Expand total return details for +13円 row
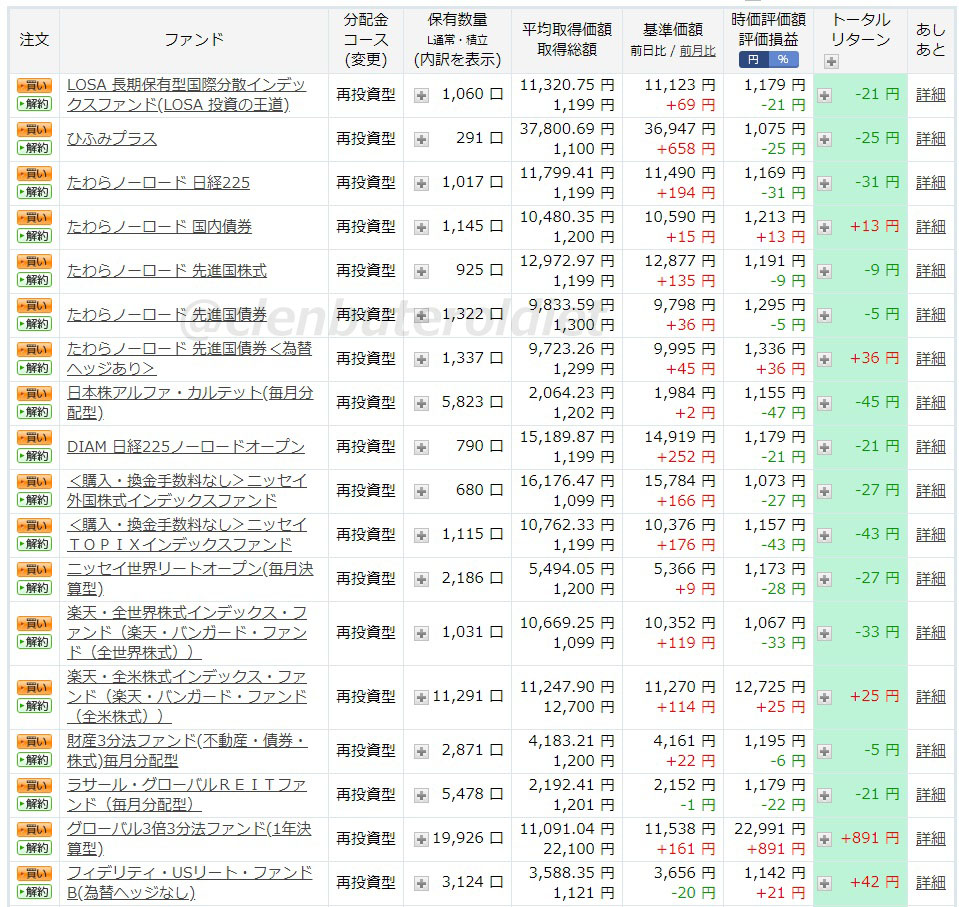Image resolution: width=959 pixels, height=907 pixels. point(824,228)
